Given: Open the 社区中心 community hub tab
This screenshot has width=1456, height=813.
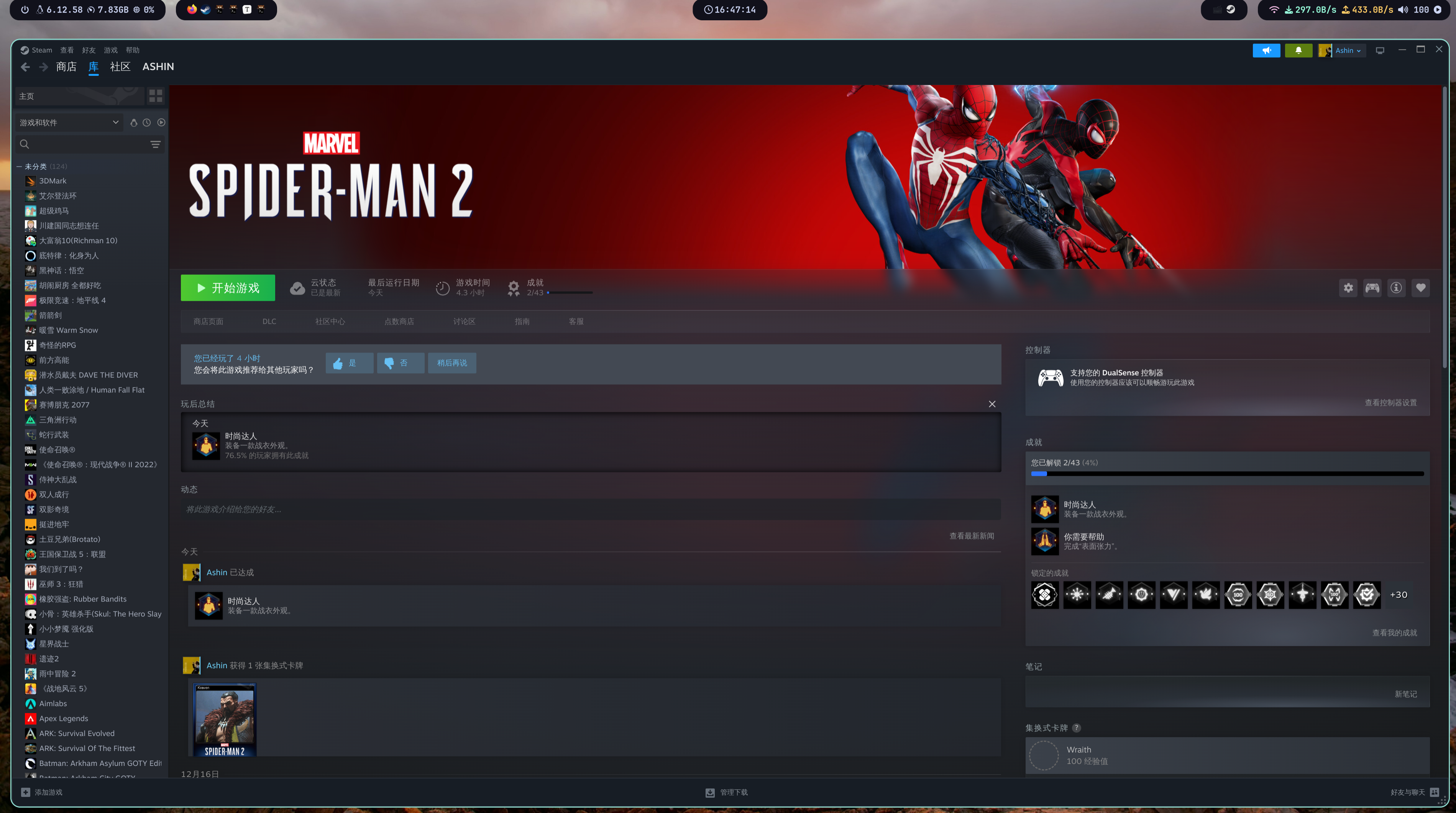Looking at the screenshot, I should 330,321.
